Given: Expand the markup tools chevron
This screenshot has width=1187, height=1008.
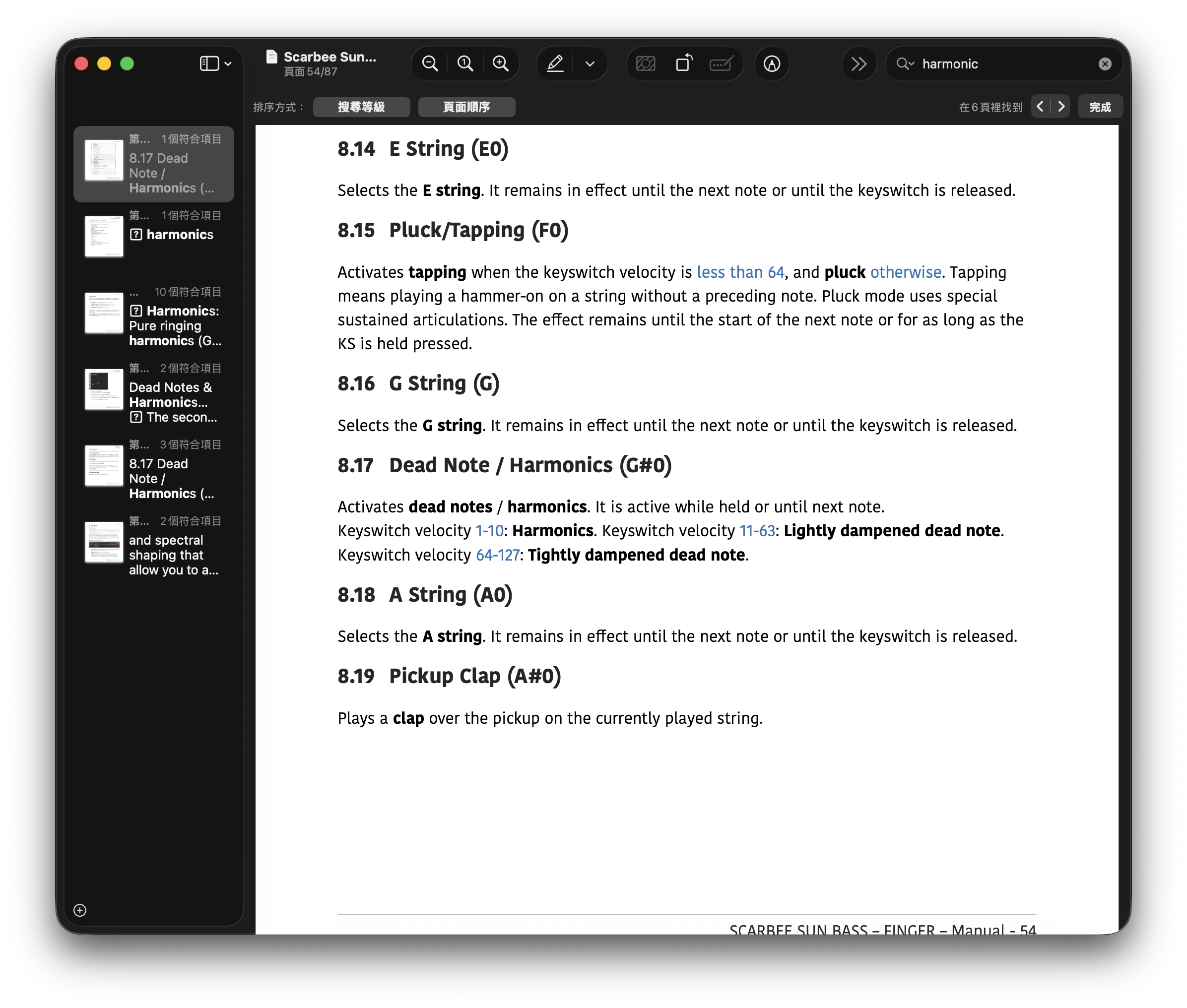Looking at the screenshot, I should (590, 63).
